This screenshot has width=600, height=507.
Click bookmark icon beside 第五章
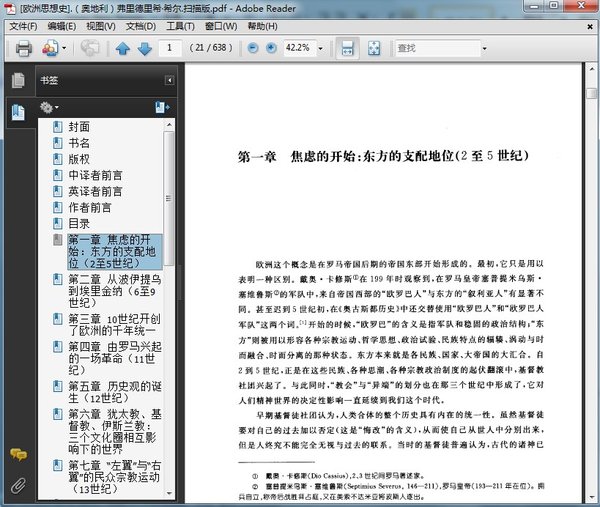coord(58,386)
